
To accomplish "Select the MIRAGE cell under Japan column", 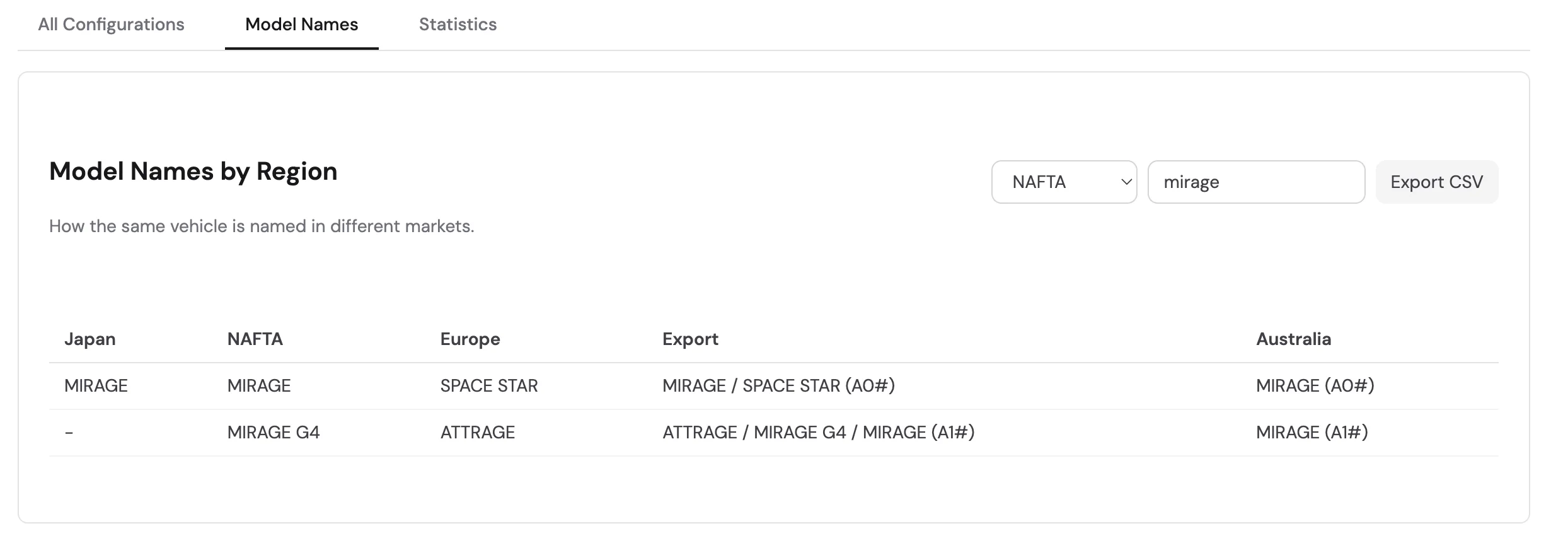I will (96, 385).
